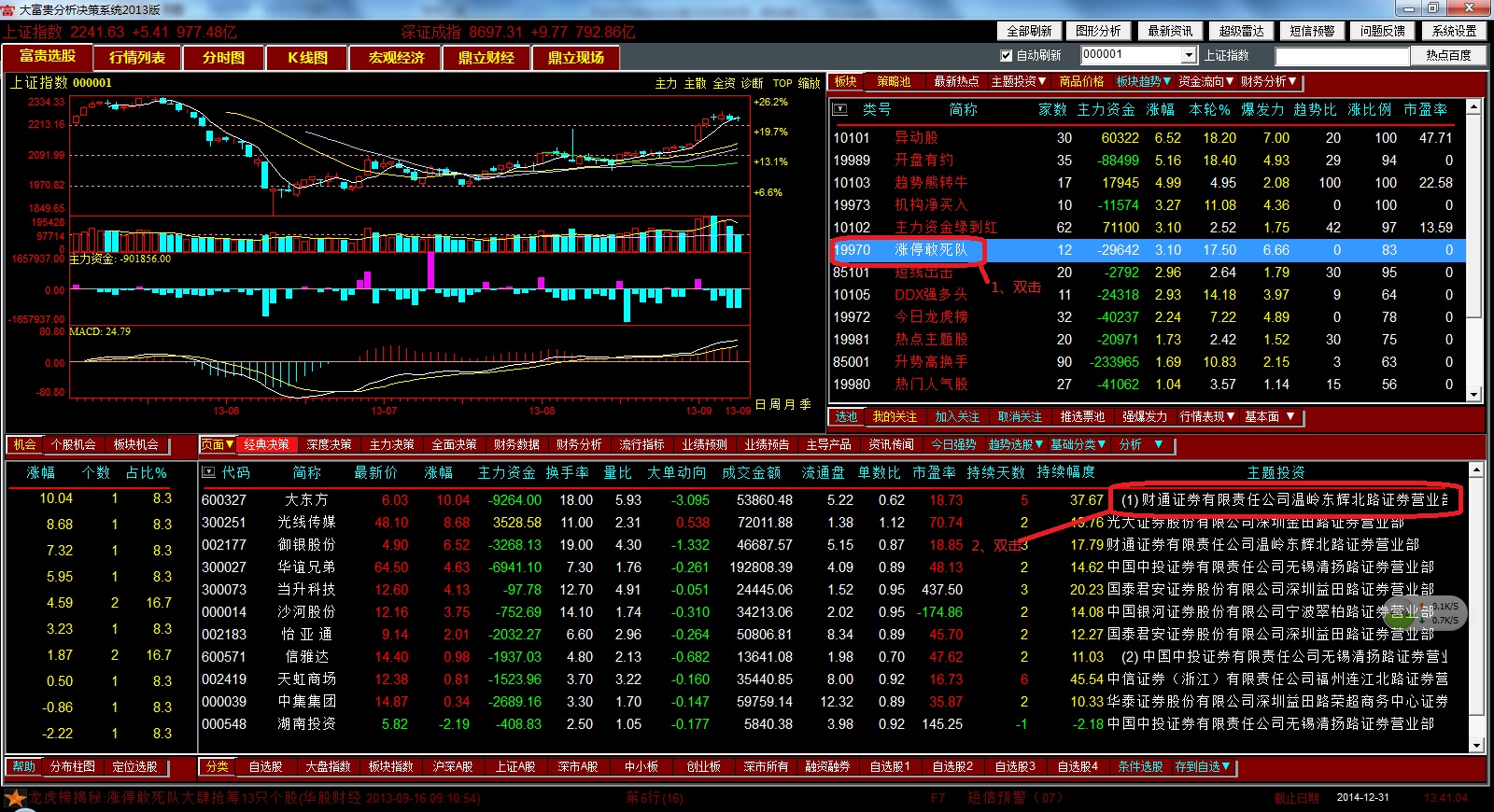The width and height of the screenshot is (1494, 812).
Task: Open the 鼎立财经 tab
Action: [486, 58]
